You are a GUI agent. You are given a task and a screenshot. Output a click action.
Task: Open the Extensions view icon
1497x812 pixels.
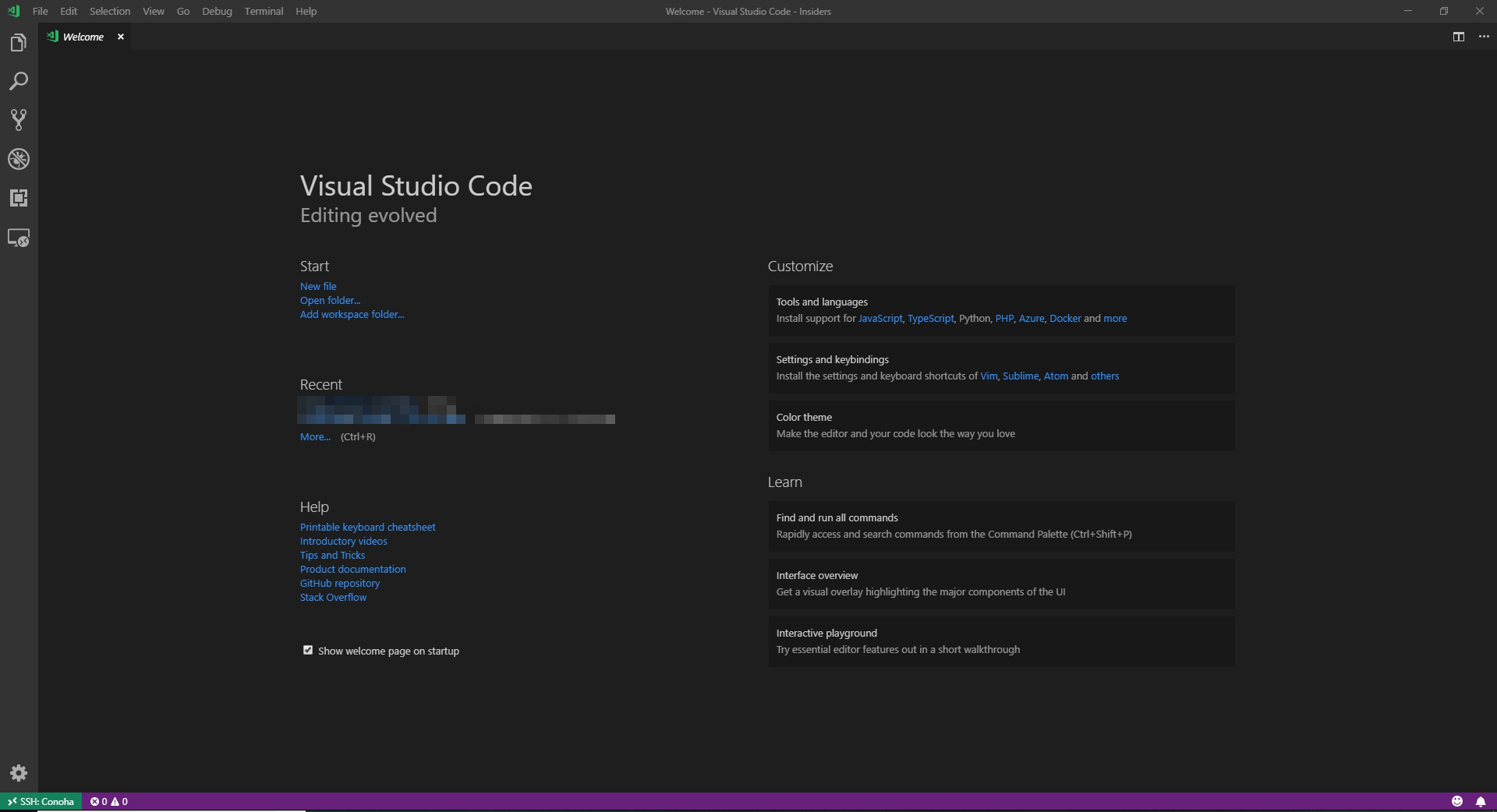19,198
